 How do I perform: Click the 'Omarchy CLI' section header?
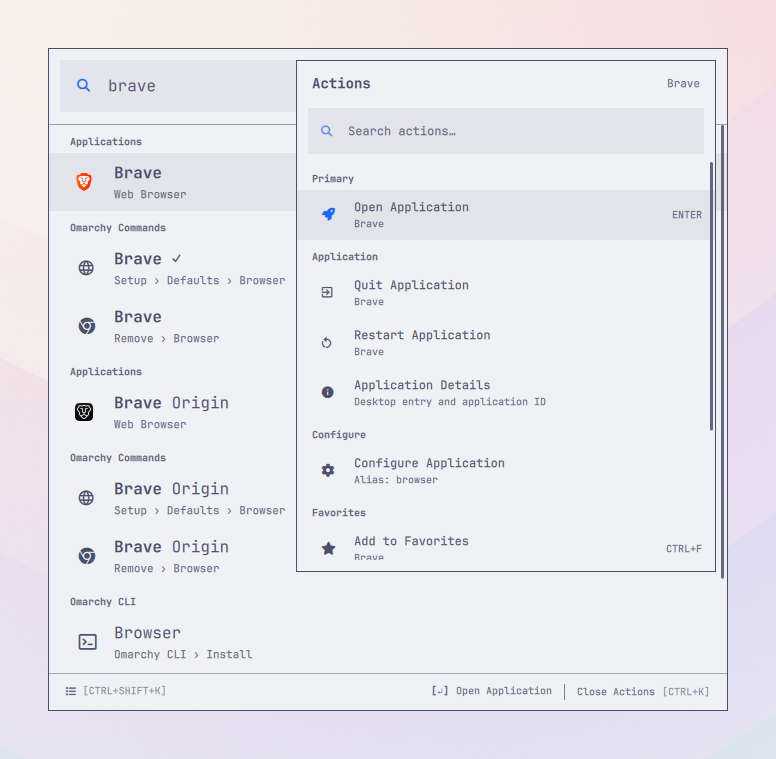pos(103,602)
